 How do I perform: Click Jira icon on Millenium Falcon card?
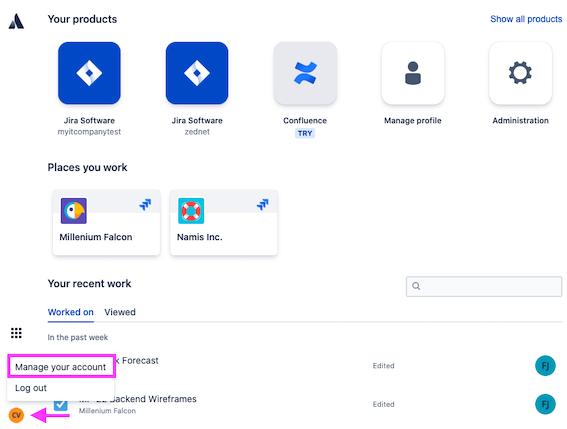point(145,204)
